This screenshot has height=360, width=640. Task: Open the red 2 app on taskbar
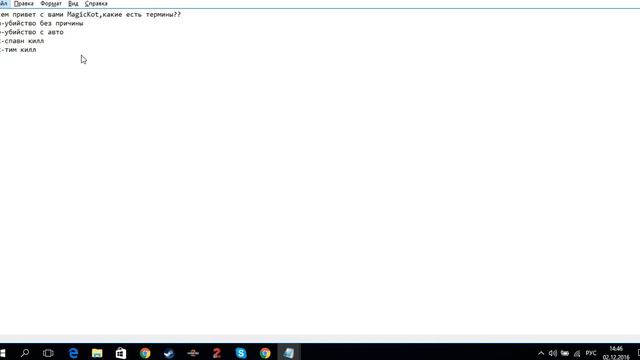(x=217, y=353)
